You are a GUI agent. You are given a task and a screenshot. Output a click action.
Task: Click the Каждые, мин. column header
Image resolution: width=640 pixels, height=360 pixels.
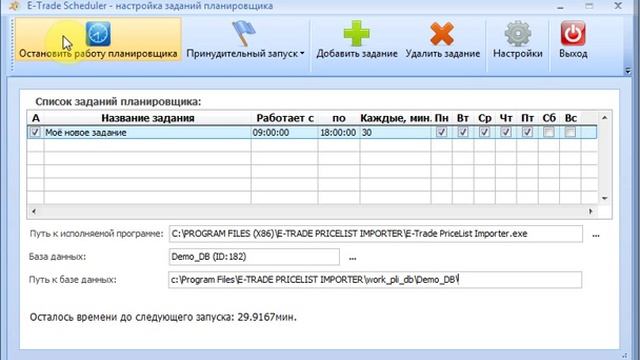395,118
